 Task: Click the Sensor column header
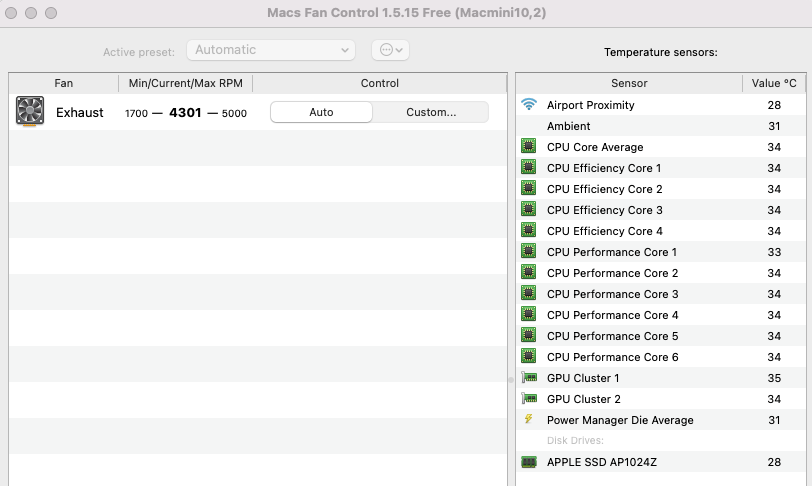629,83
